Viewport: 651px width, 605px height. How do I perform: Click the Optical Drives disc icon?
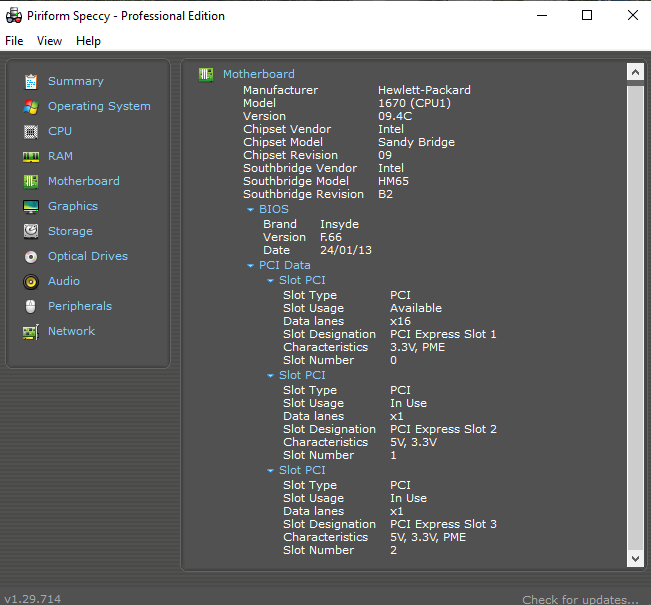[x=30, y=256]
